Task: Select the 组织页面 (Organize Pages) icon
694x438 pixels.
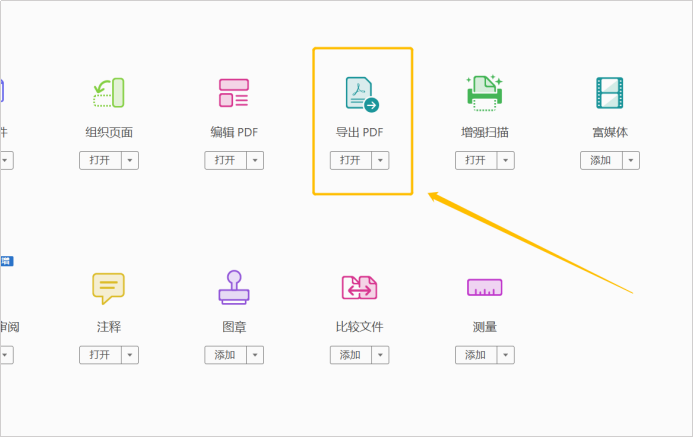Action: click(109, 92)
